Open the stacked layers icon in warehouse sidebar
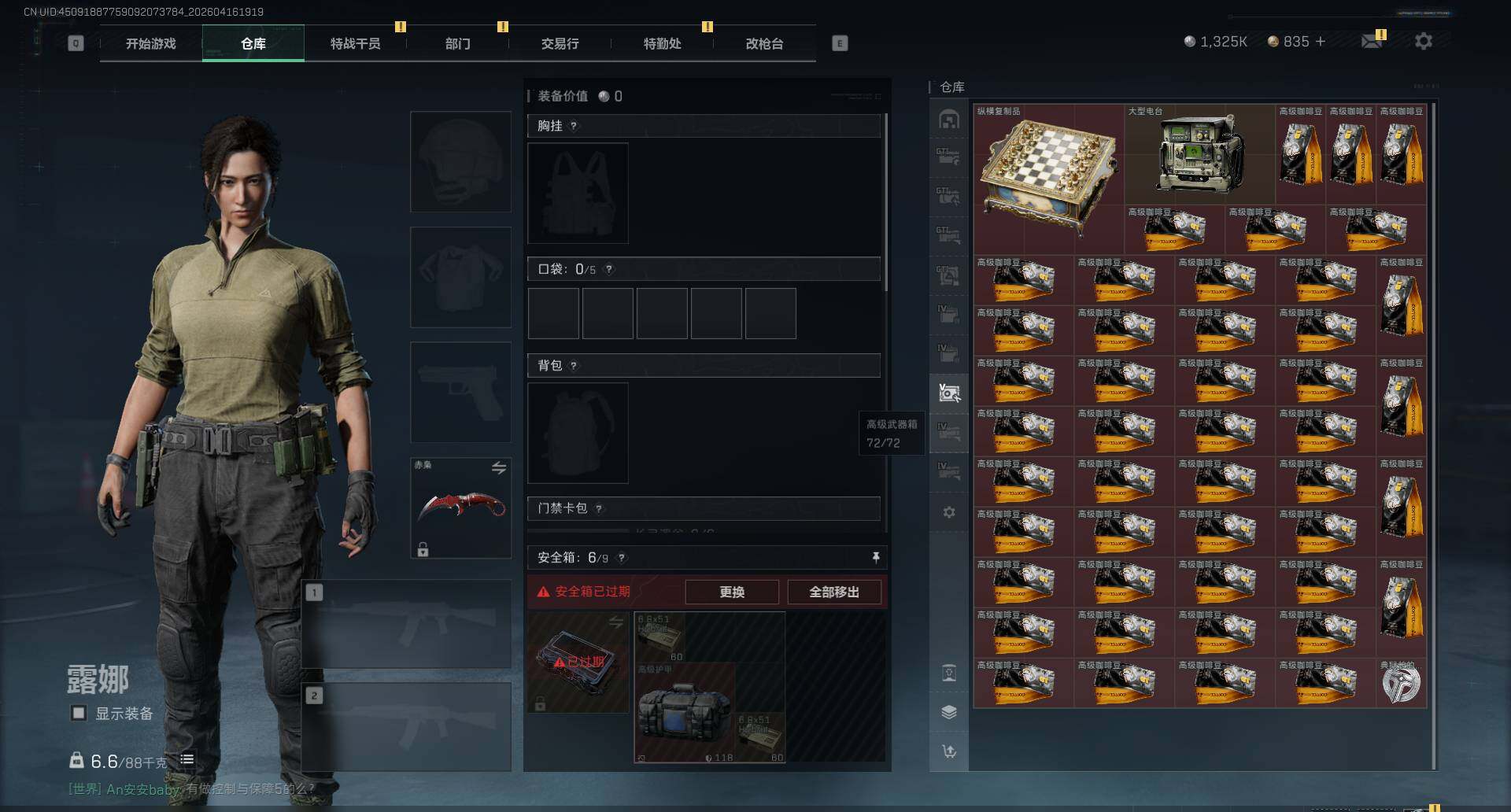The height and width of the screenshot is (812, 1511). 949,712
